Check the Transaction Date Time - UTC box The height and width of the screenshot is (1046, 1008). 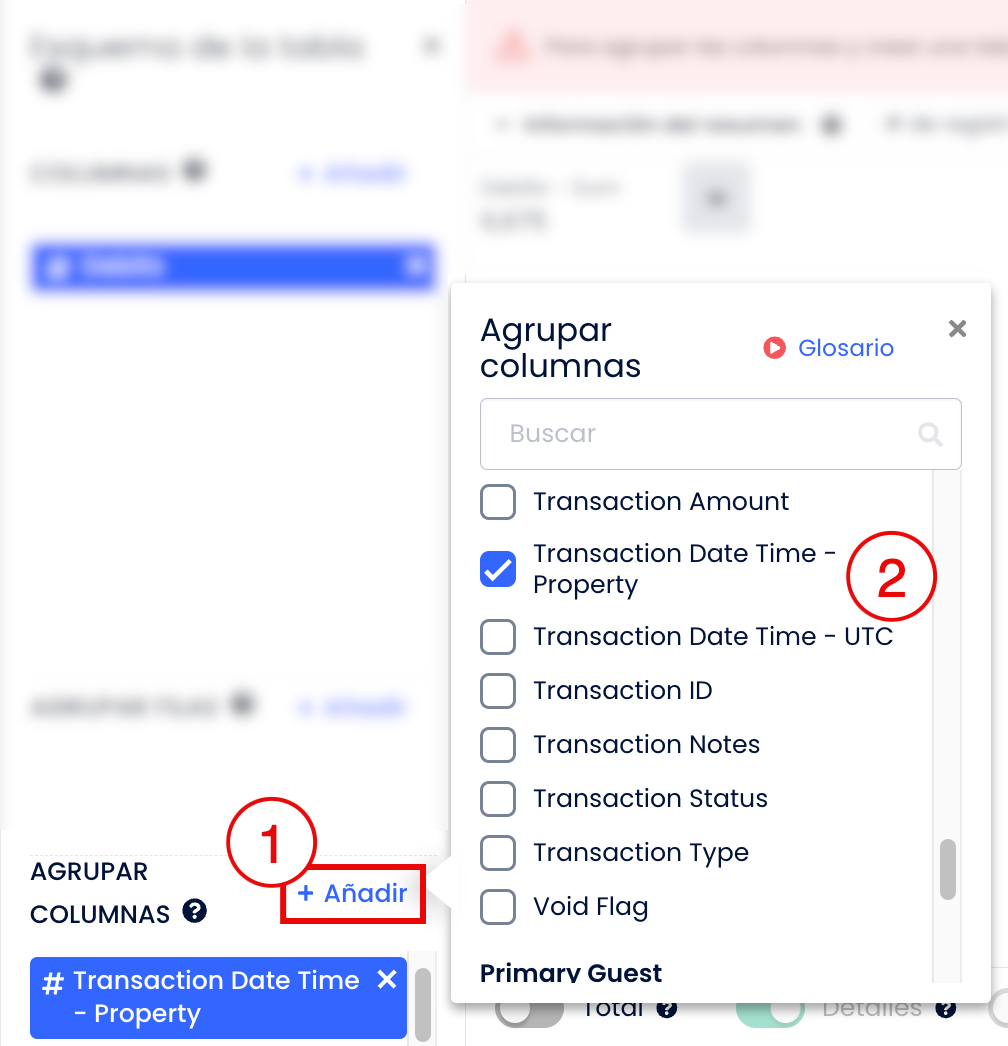498,636
